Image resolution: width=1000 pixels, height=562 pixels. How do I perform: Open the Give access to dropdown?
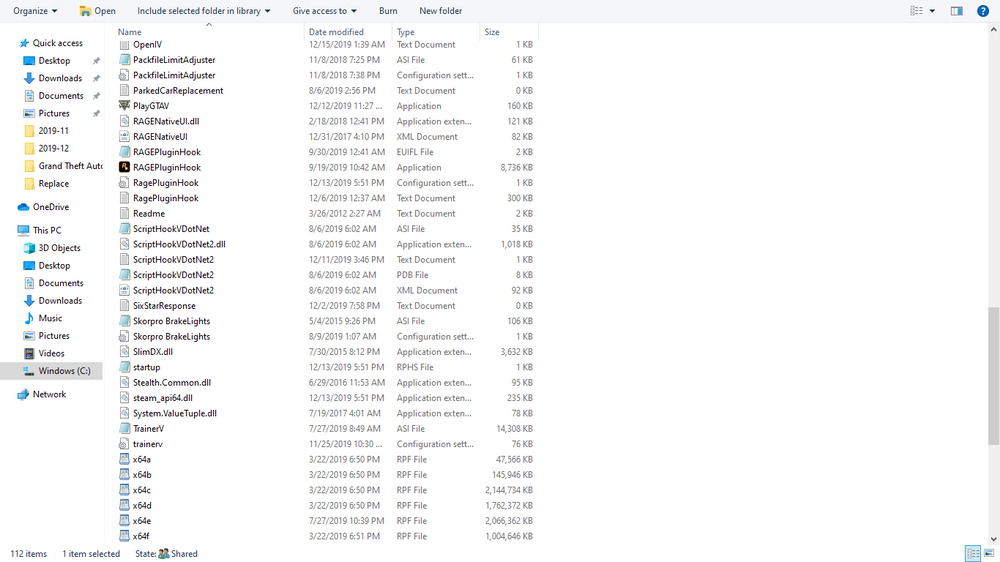[325, 11]
